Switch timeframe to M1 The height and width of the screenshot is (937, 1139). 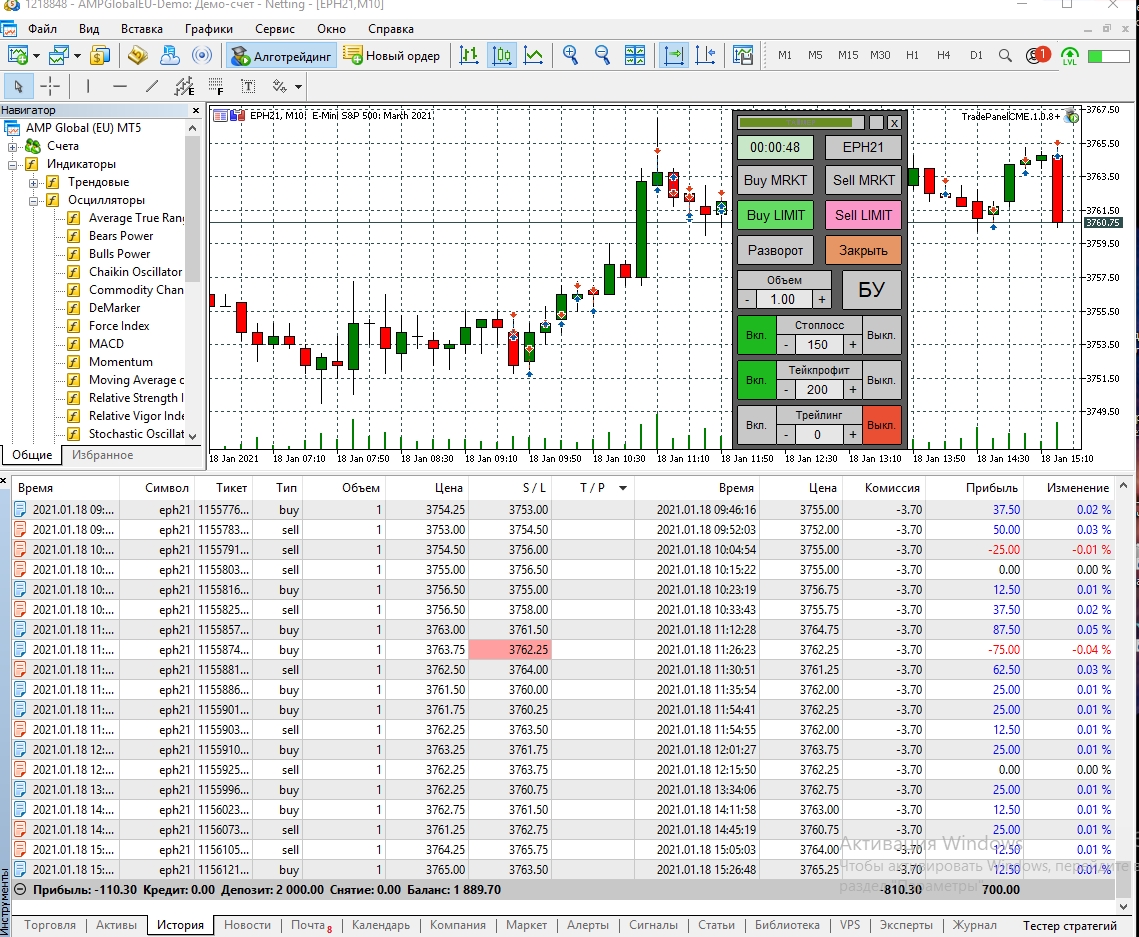(x=785, y=55)
